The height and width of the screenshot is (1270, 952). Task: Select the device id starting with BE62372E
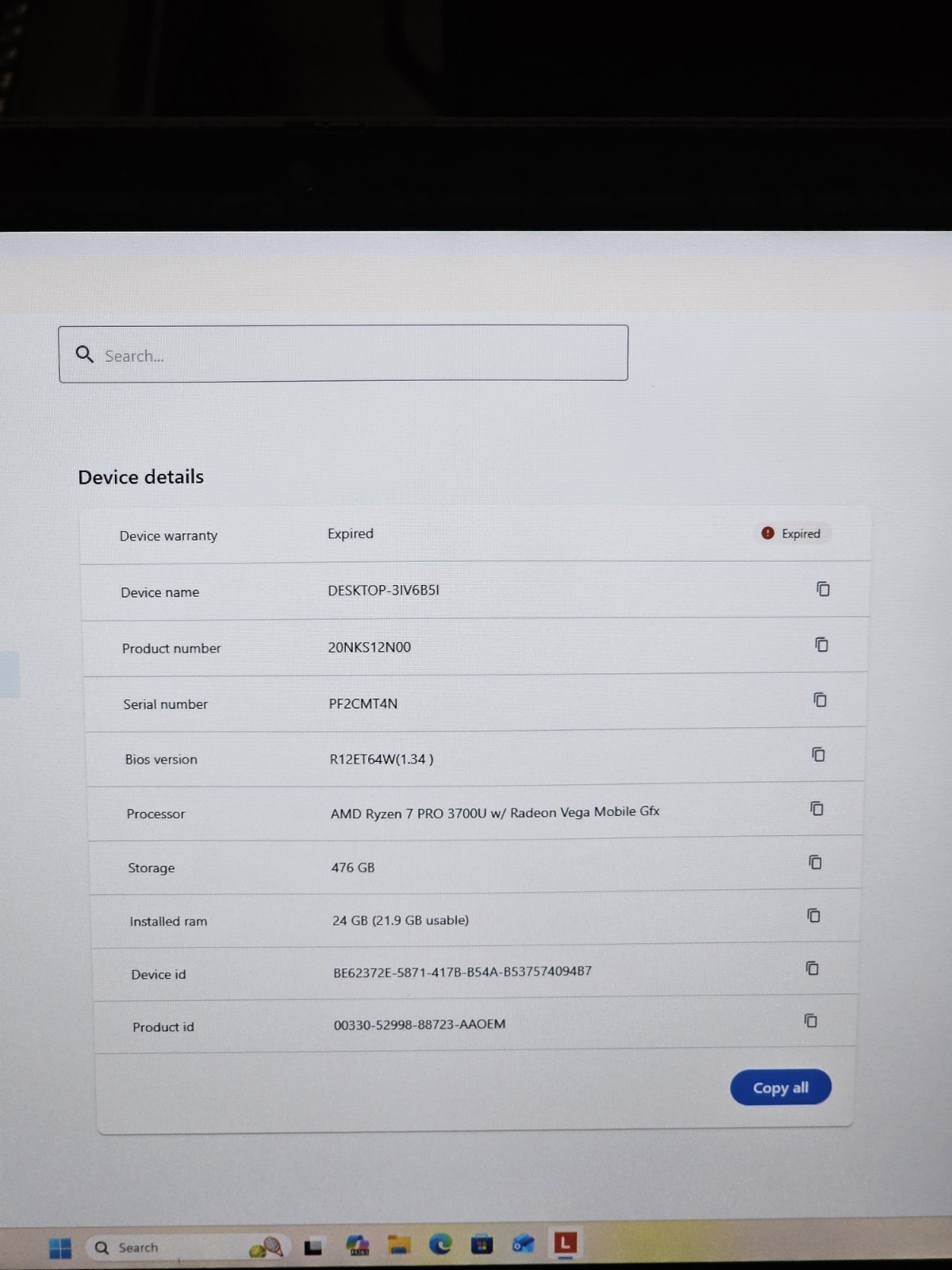coord(463,972)
